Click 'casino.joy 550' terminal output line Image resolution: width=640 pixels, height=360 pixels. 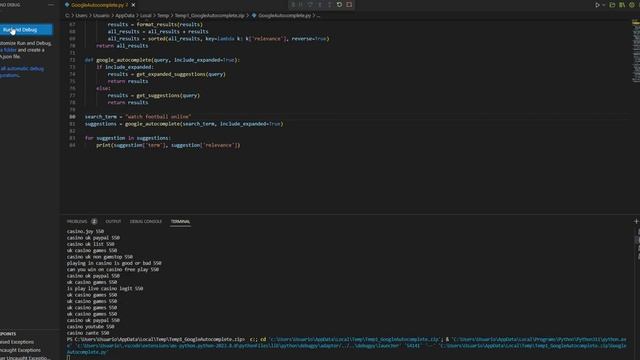[85, 231]
